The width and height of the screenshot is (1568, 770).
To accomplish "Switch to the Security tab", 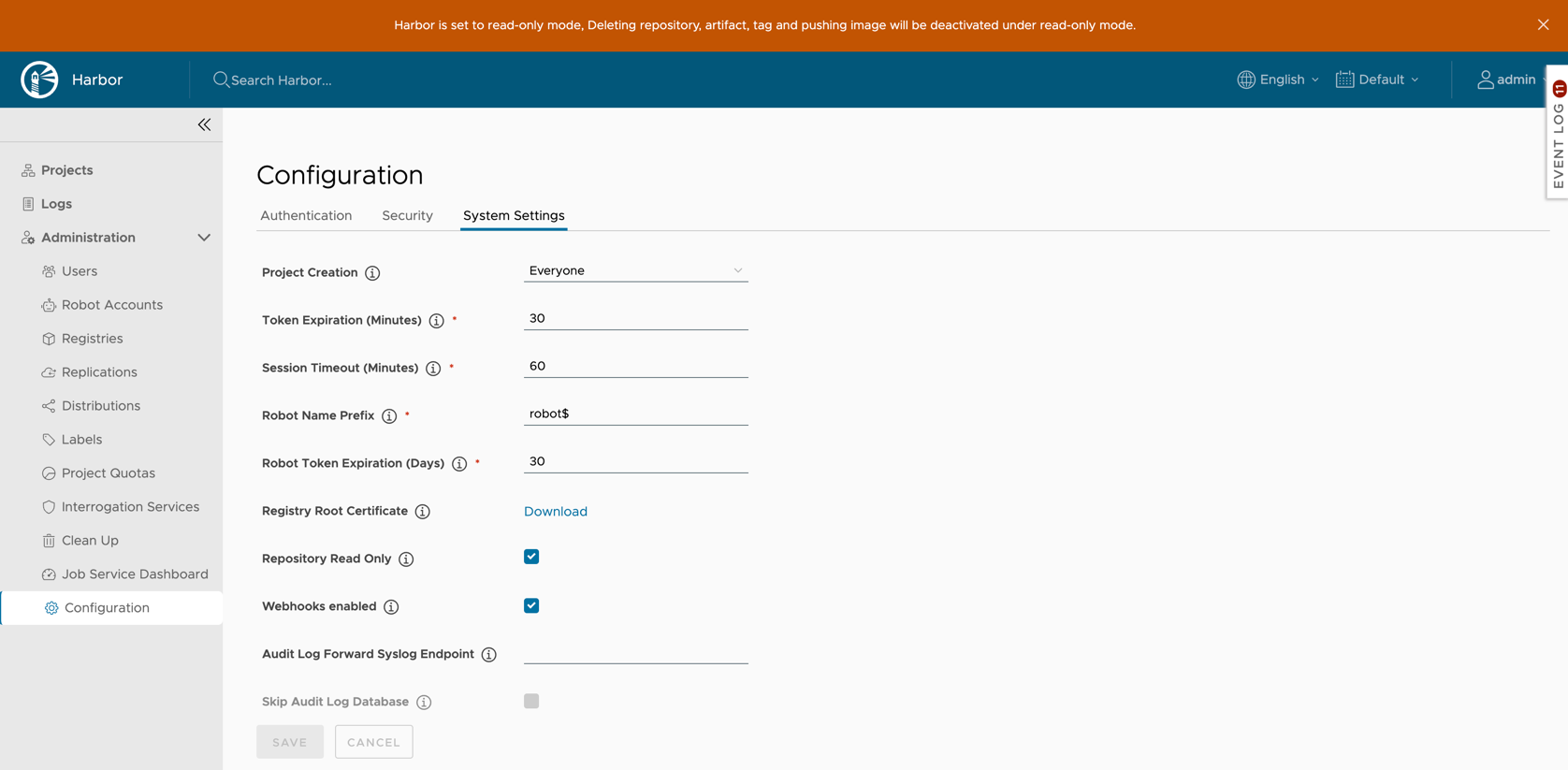I will [x=407, y=215].
